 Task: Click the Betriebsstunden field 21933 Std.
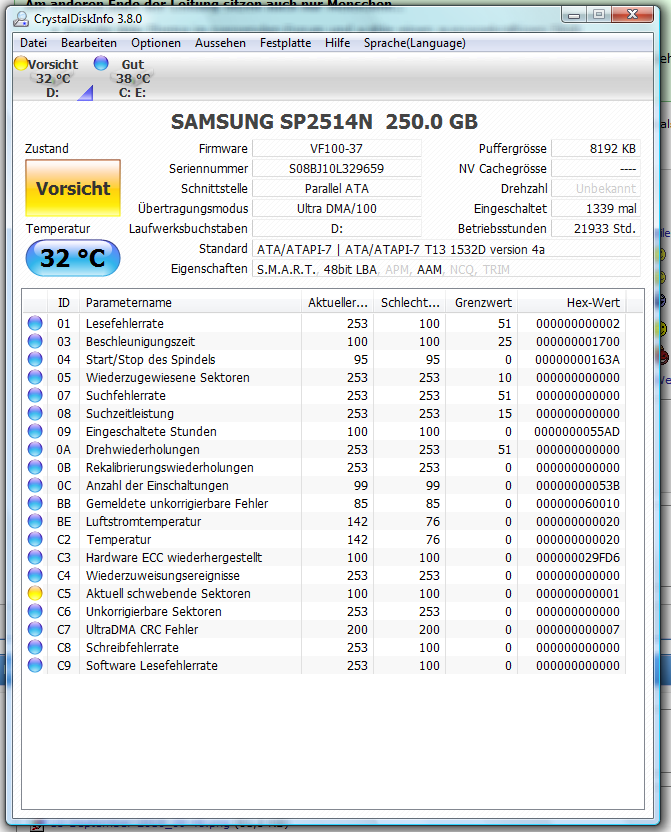pyautogui.click(x=596, y=229)
